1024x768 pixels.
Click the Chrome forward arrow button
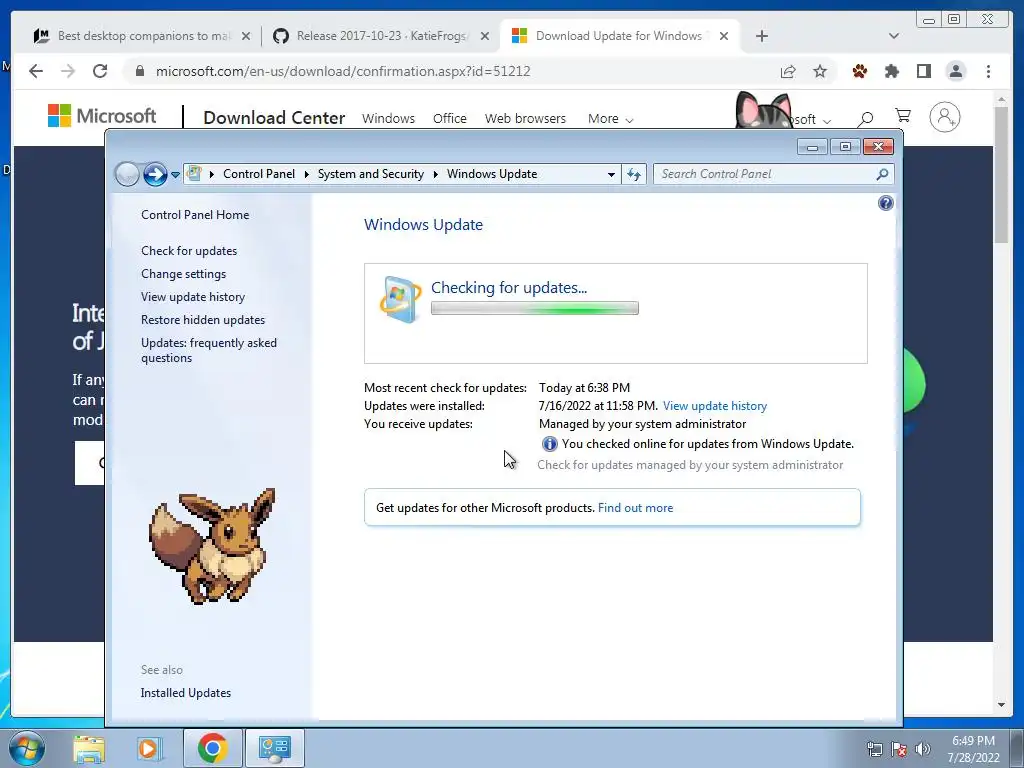pos(68,71)
